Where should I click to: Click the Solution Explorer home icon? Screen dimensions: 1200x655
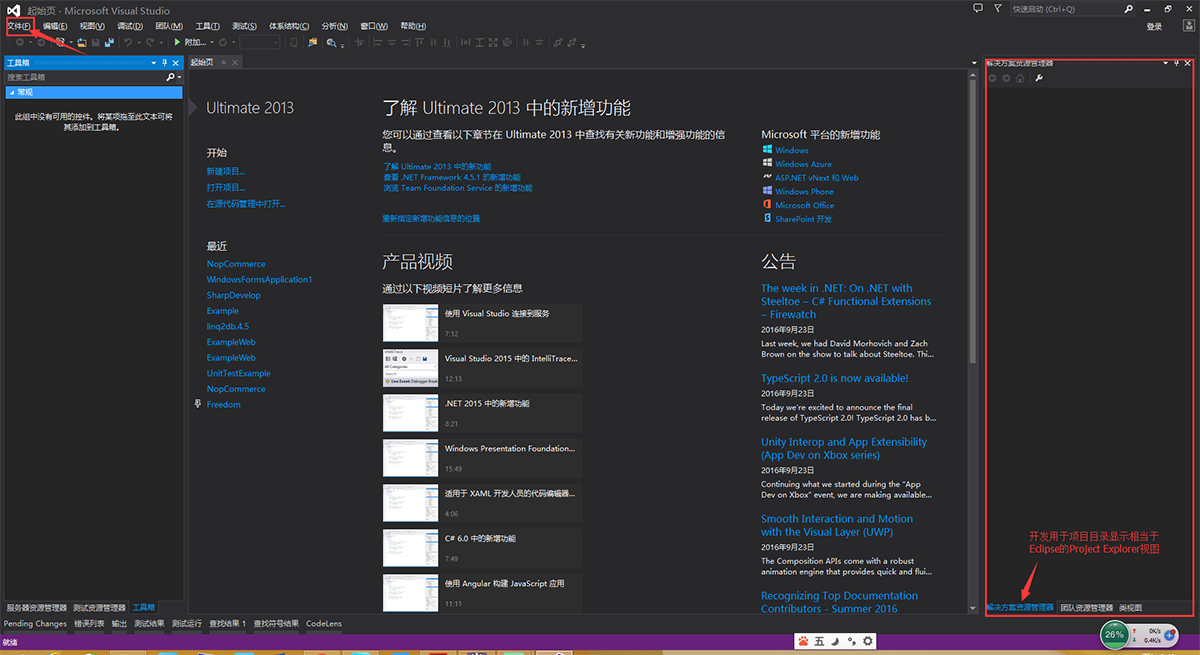(1020, 77)
